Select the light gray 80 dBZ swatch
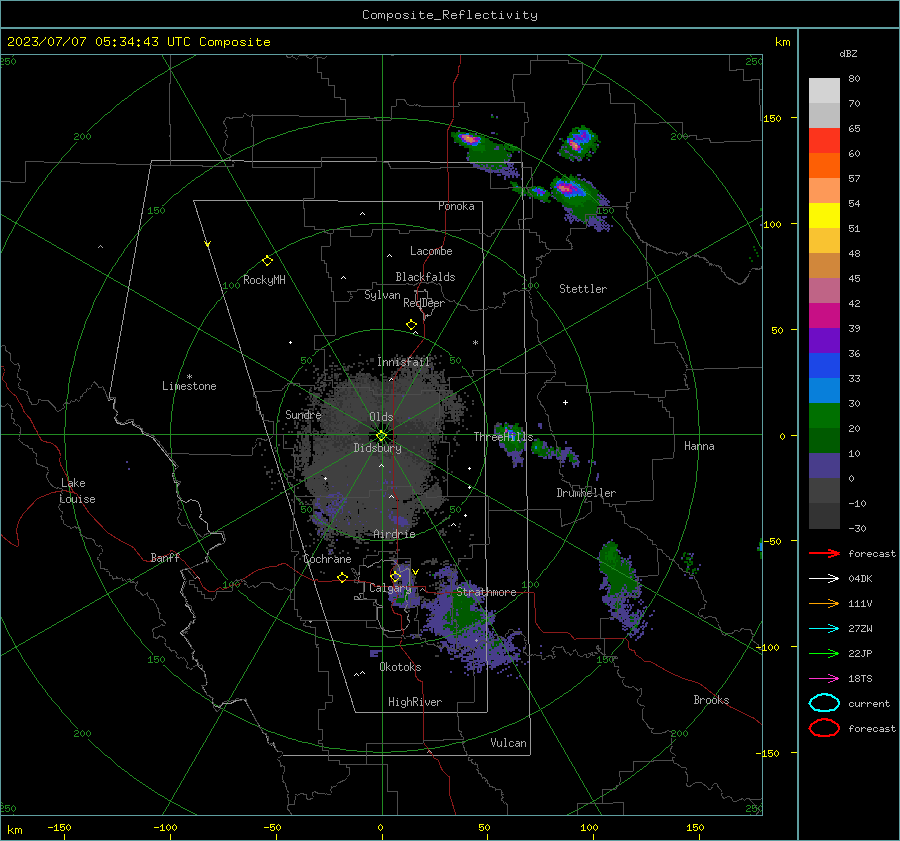 point(824,90)
